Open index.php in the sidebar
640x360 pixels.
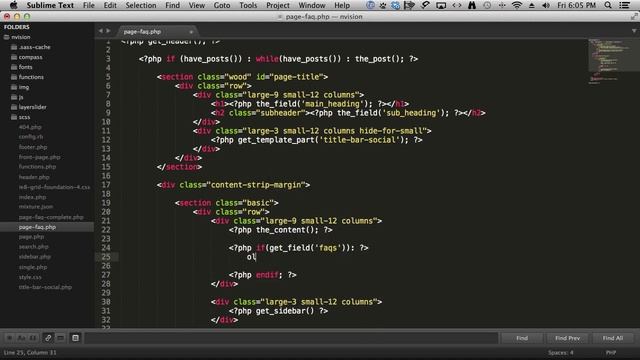(32, 197)
